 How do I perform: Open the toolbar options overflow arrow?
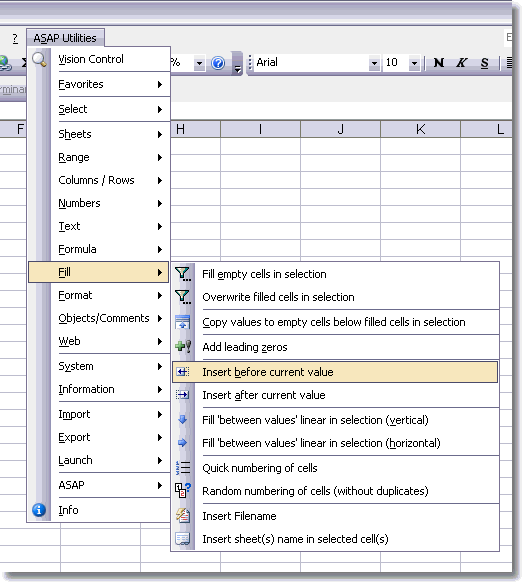click(237, 63)
